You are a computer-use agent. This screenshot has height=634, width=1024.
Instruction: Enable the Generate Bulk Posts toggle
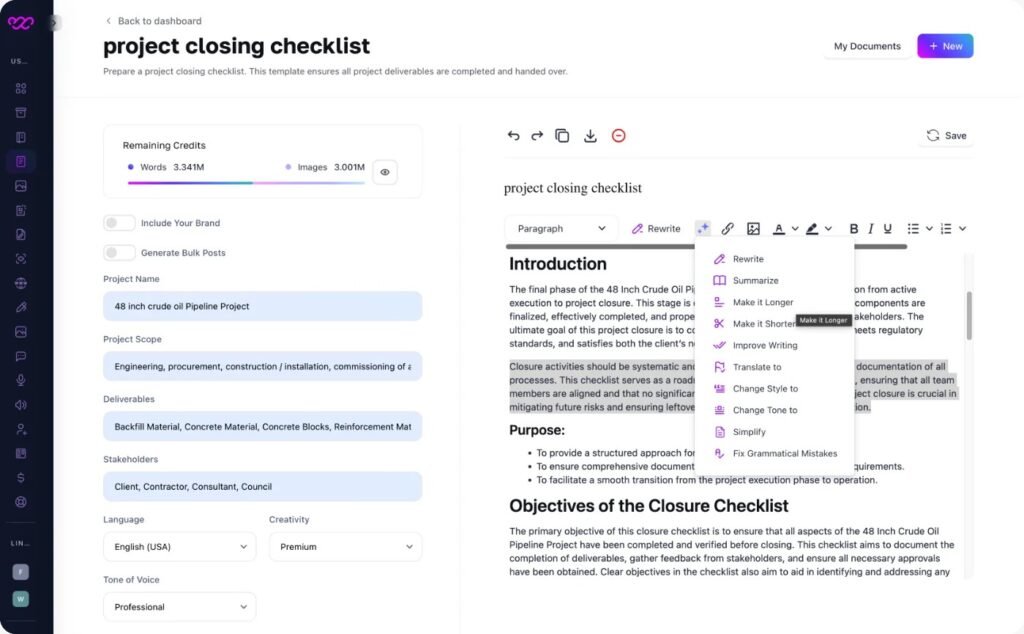(119, 253)
